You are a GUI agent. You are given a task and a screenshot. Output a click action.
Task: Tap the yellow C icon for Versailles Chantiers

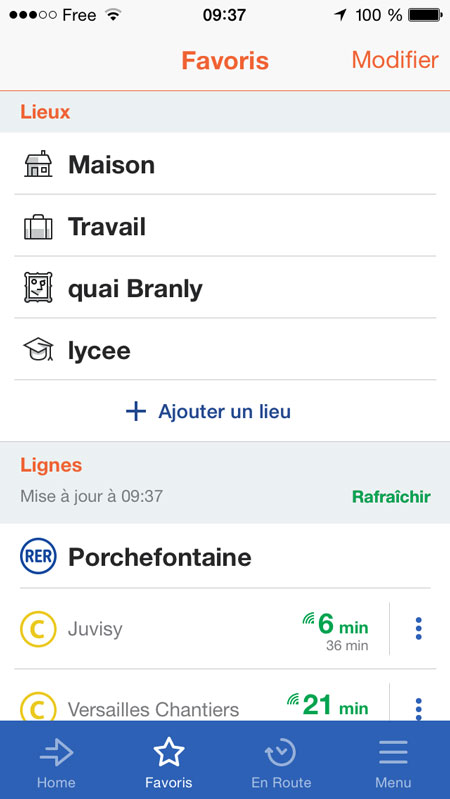(38, 708)
